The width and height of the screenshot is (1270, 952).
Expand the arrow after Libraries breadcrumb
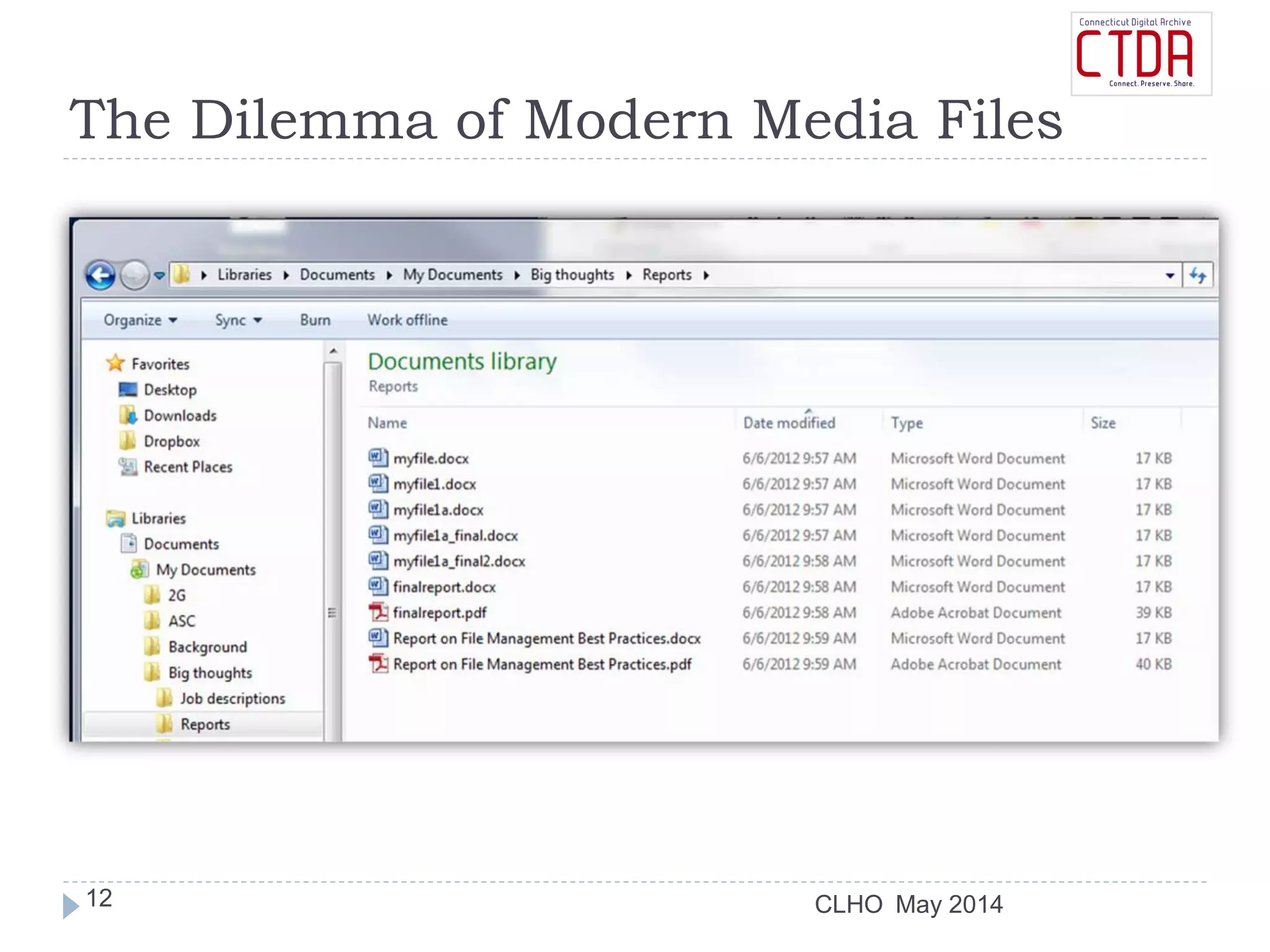(286, 275)
